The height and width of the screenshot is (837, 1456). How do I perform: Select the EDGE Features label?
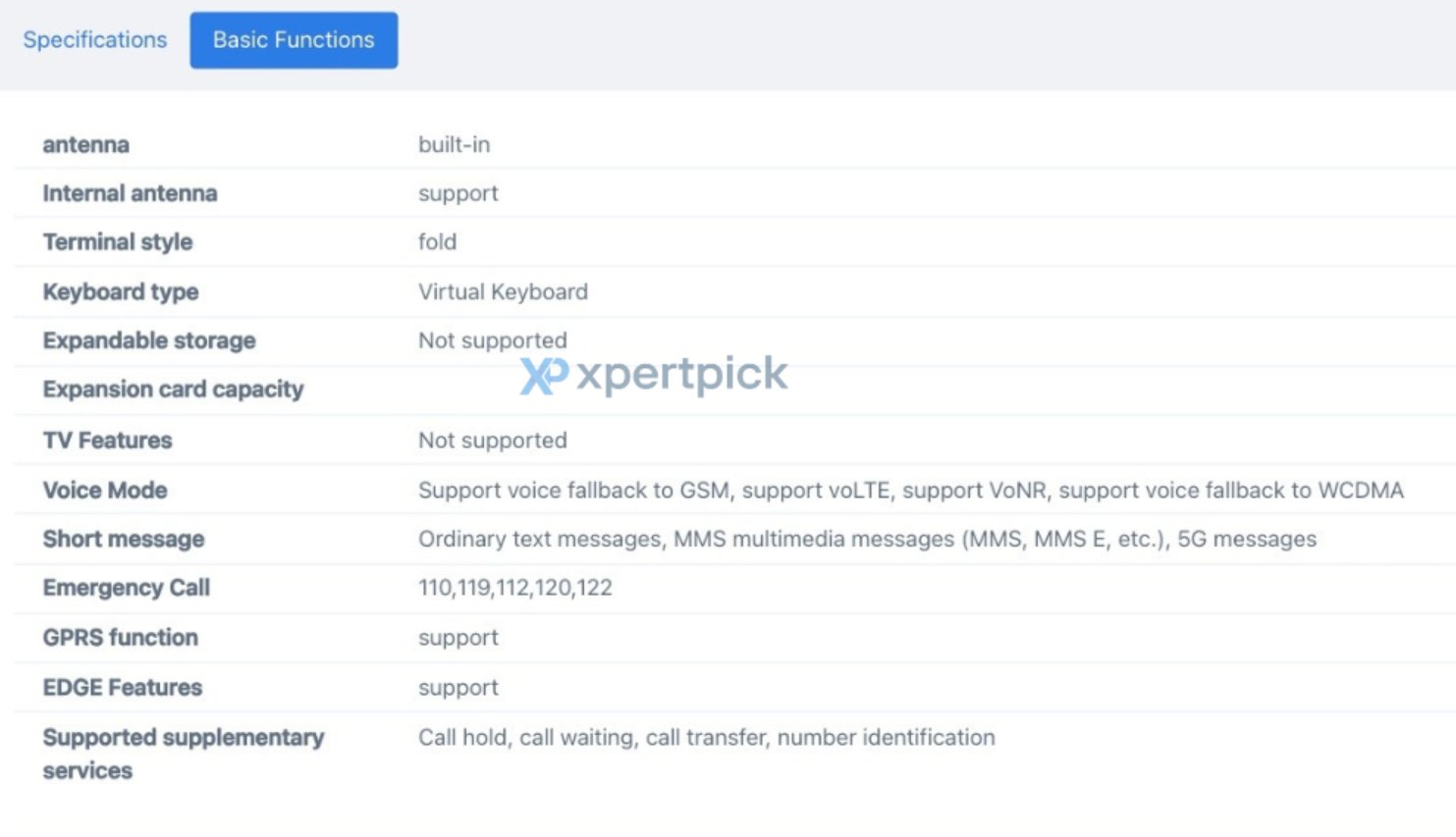pyautogui.click(x=123, y=688)
